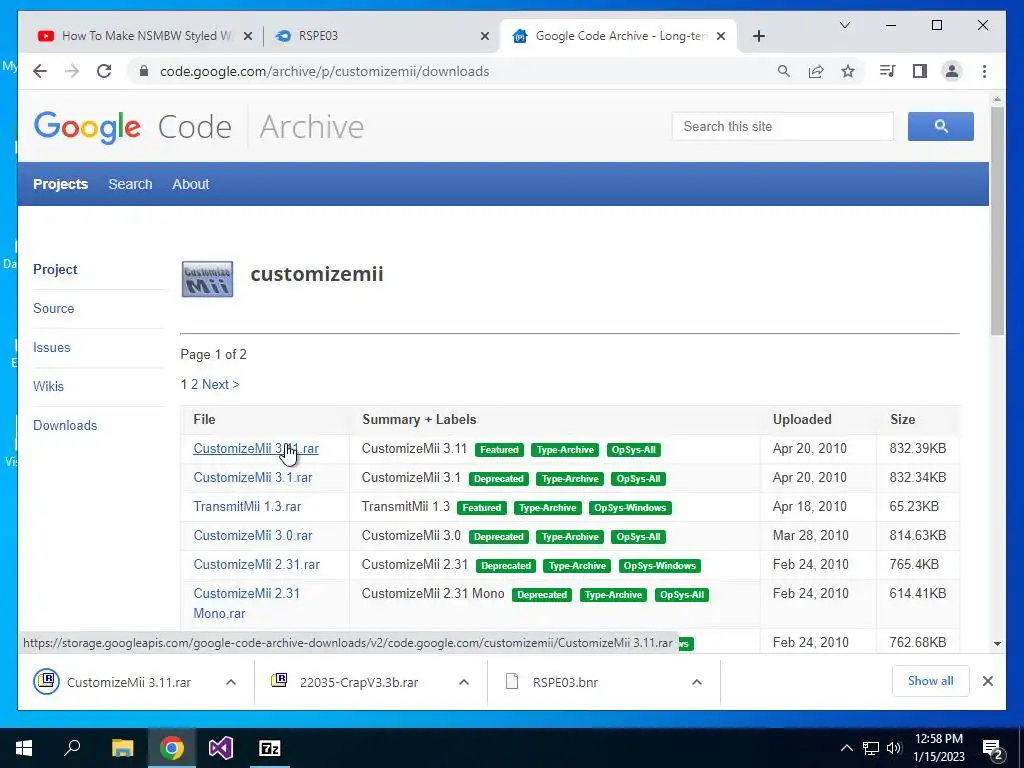Share this page icon
This screenshot has width=1024, height=768.
(x=816, y=71)
